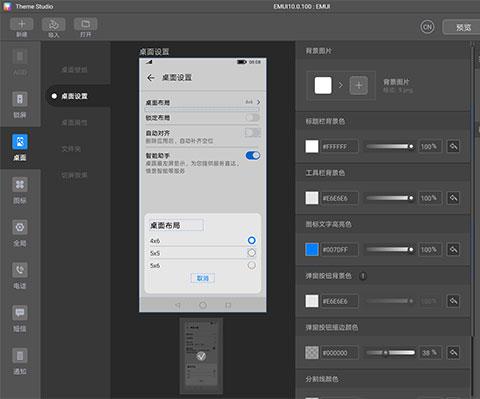Toggle the 锁定布局 switch in the preview
The width and height of the screenshot is (480, 399).
[x=253, y=117]
